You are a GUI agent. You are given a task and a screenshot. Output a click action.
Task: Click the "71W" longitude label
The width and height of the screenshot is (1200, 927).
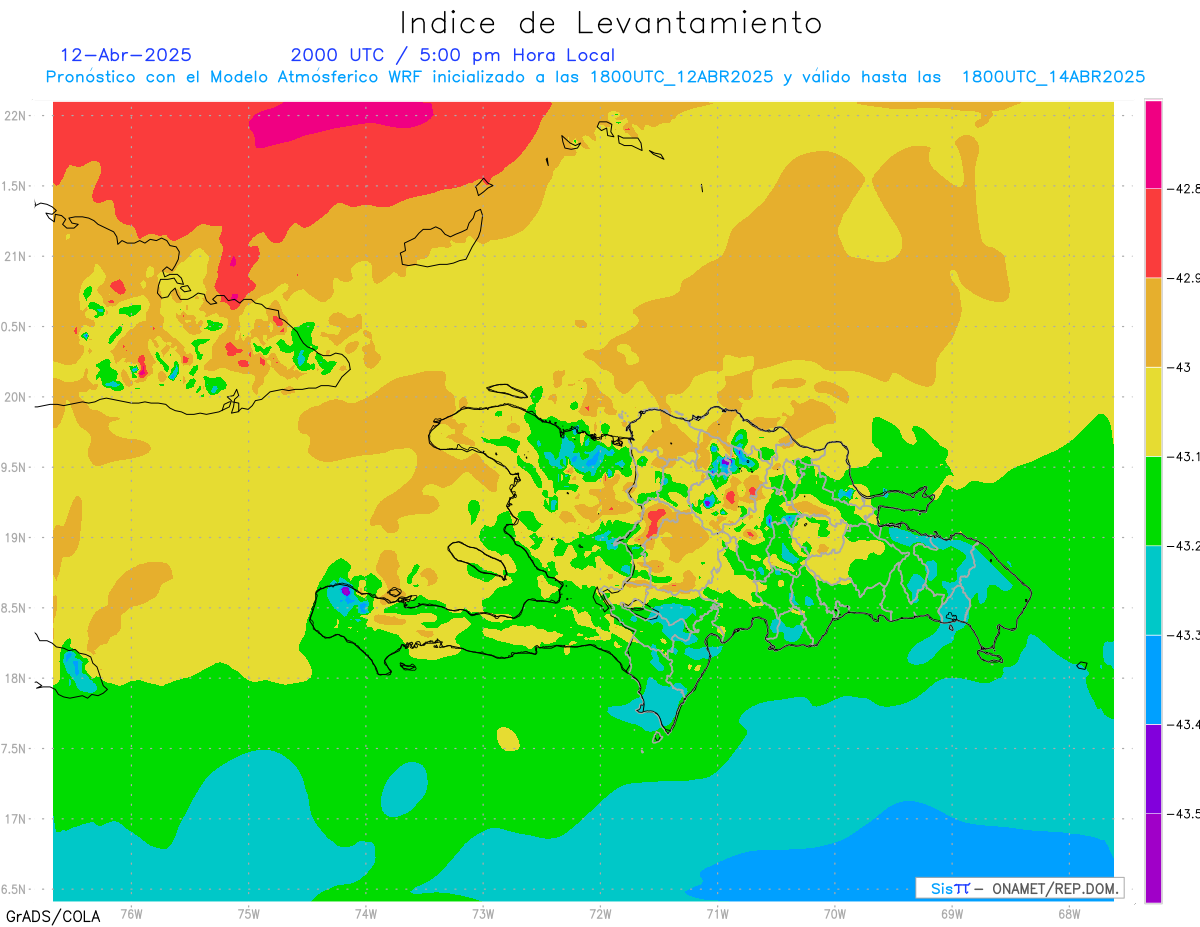(x=717, y=914)
